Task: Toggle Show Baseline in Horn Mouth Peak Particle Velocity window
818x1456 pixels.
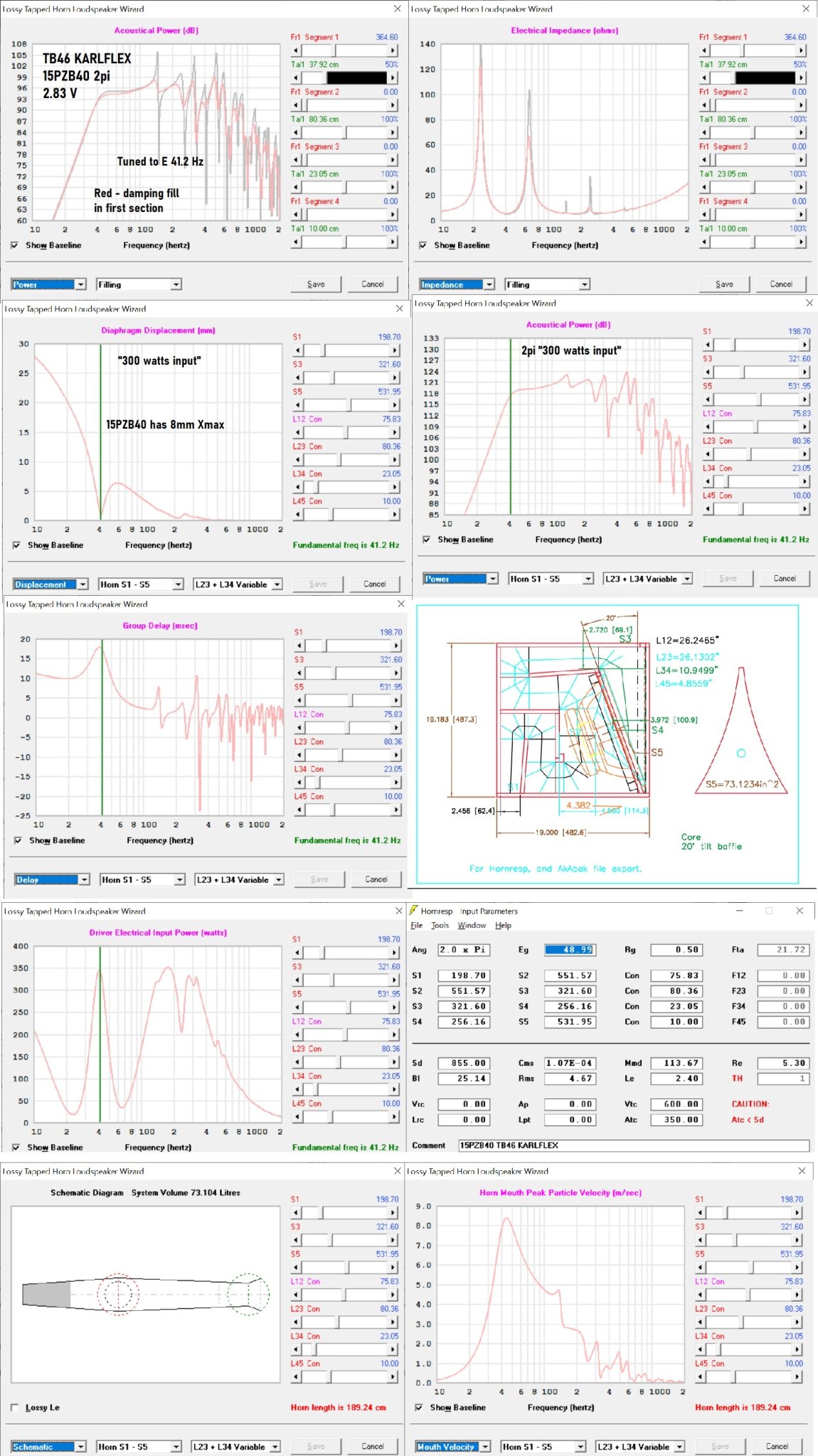Action: coord(419,1408)
